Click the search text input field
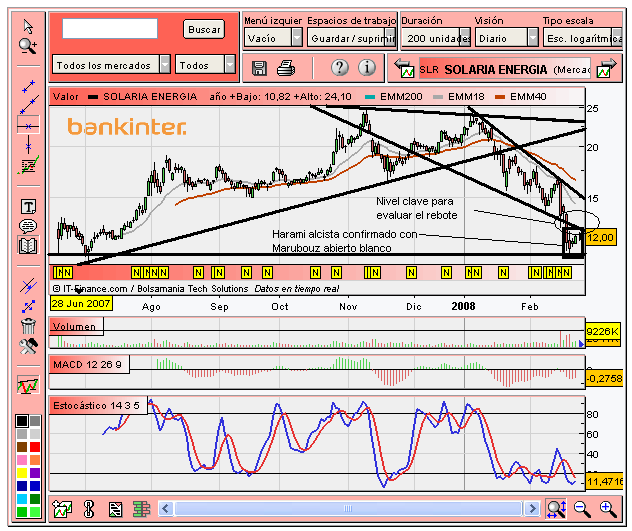Image resolution: width=632 pixels, height=531 pixels. coord(110,29)
